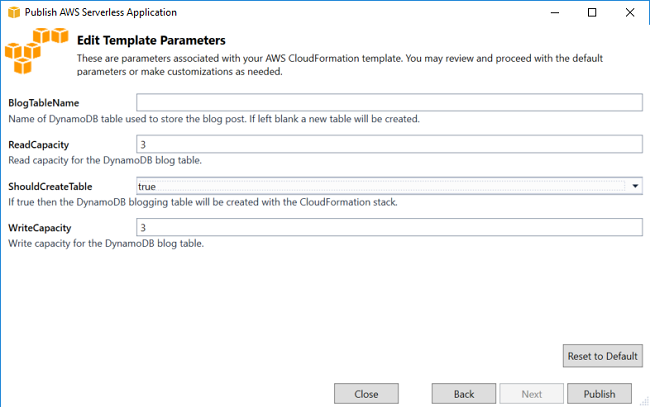This screenshot has width=650, height=407.
Task: Click the BlogTableName parameter label
Action: click(44, 103)
